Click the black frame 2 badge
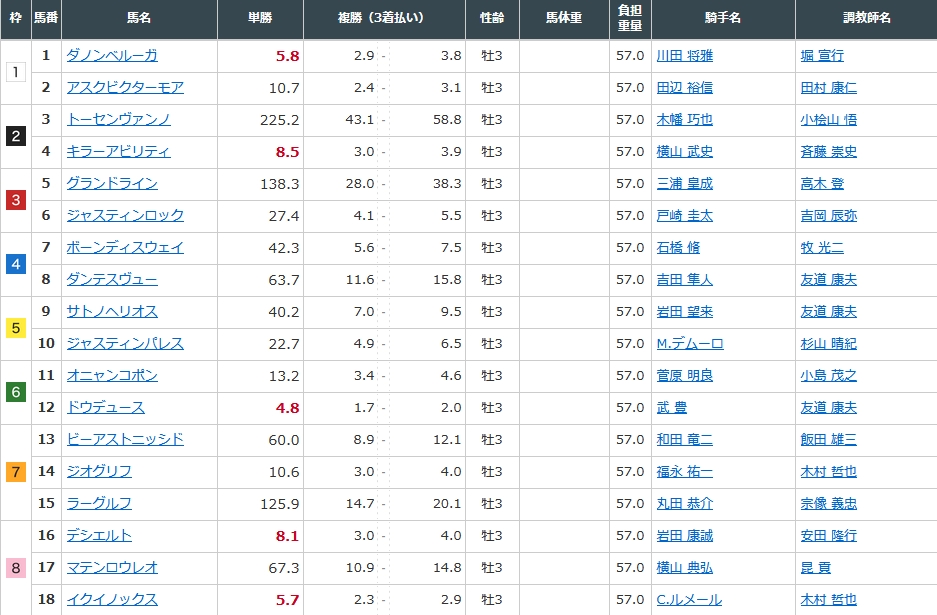The height and width of the screenshot is (615, 937). [15, 136]
